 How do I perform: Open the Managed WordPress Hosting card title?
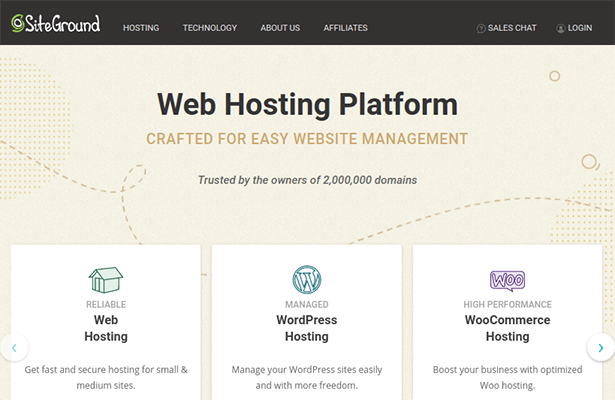coord(307,328)
